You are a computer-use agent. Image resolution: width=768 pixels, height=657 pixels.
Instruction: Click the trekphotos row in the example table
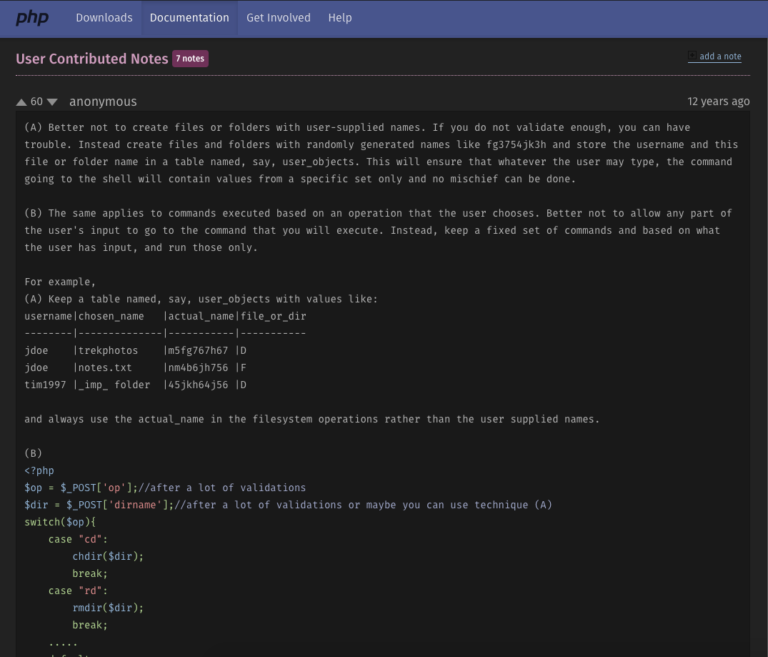(x=135, y=351)
